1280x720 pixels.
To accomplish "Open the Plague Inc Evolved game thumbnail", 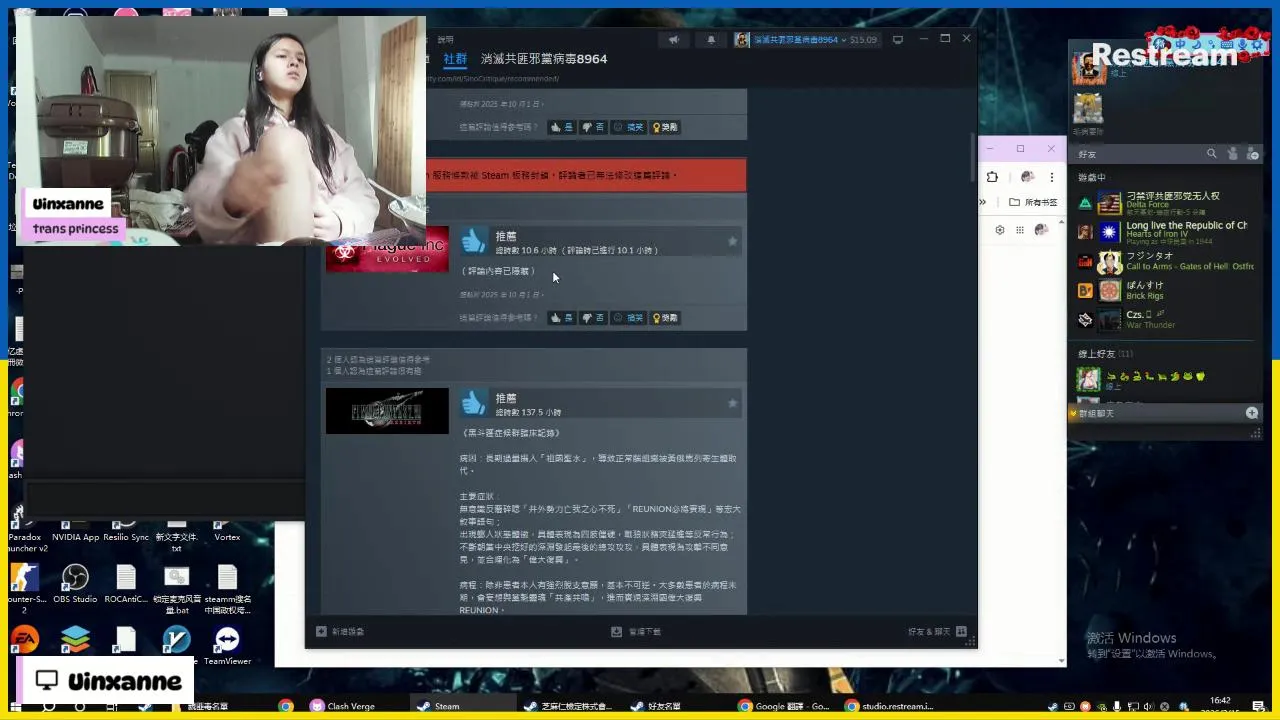I will click(387, 249).
